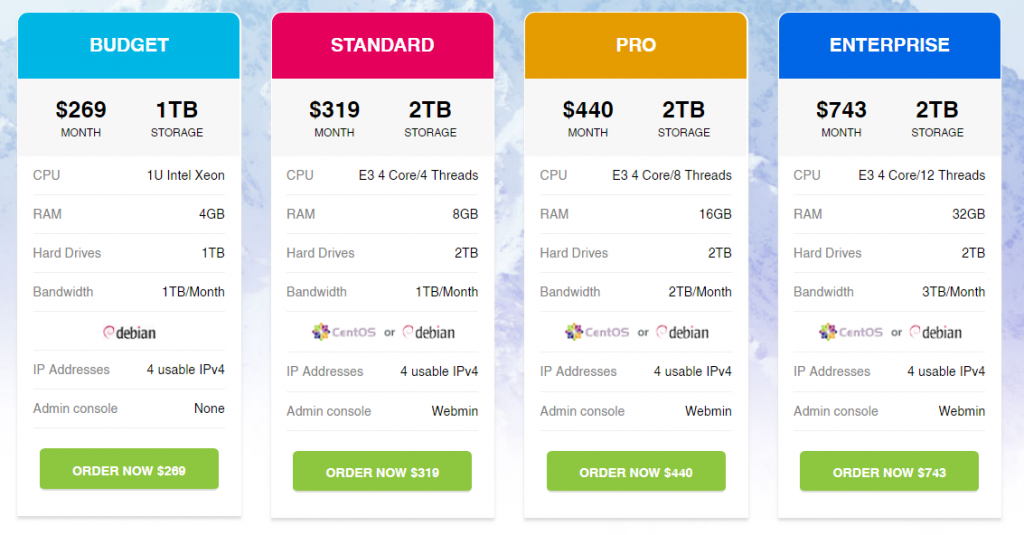
Task: Click the Pro Bandwidth 2TB/Month row
Action: (636, 292)
